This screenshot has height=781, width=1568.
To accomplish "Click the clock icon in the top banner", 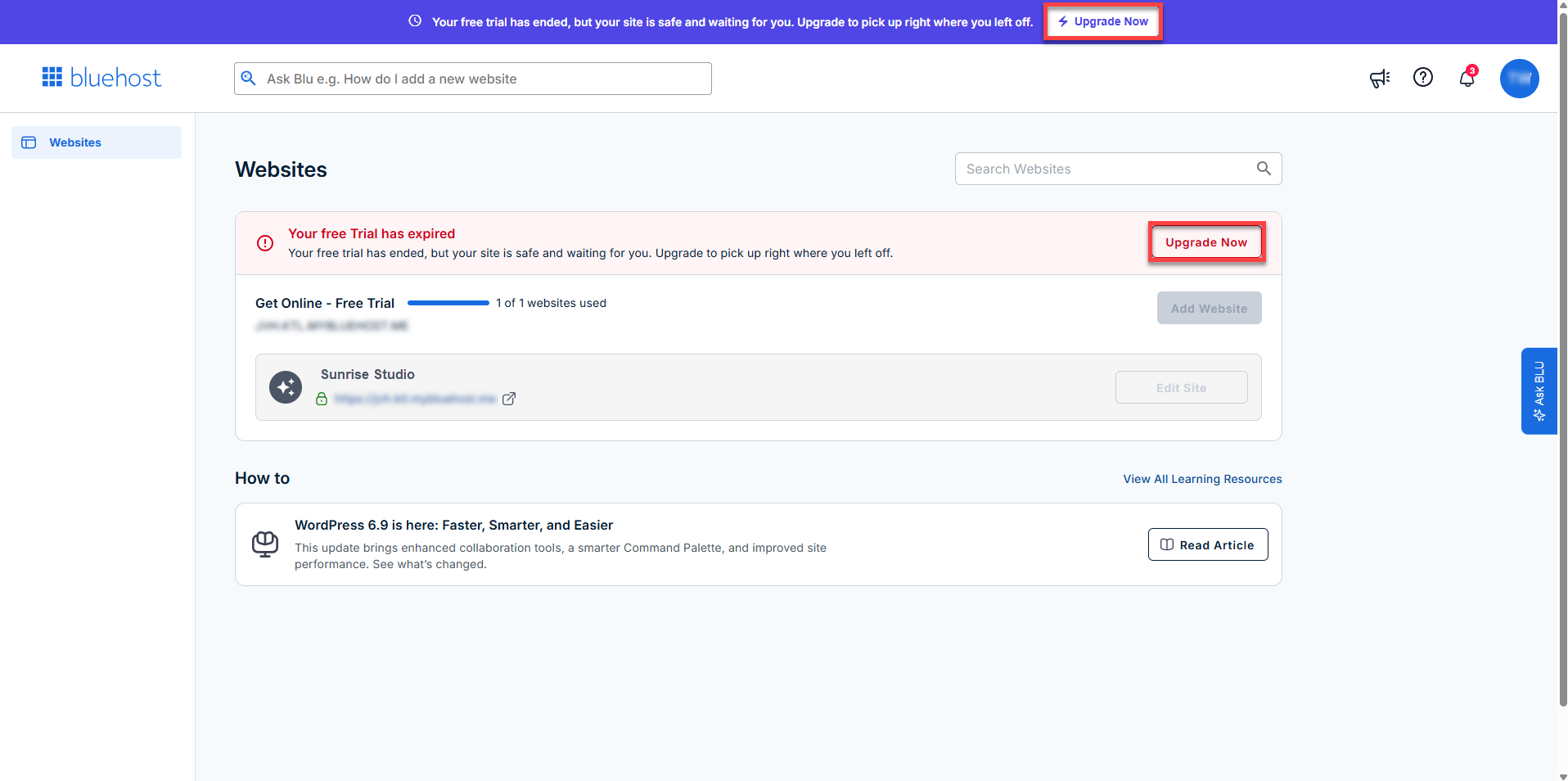I will (415, 21).
